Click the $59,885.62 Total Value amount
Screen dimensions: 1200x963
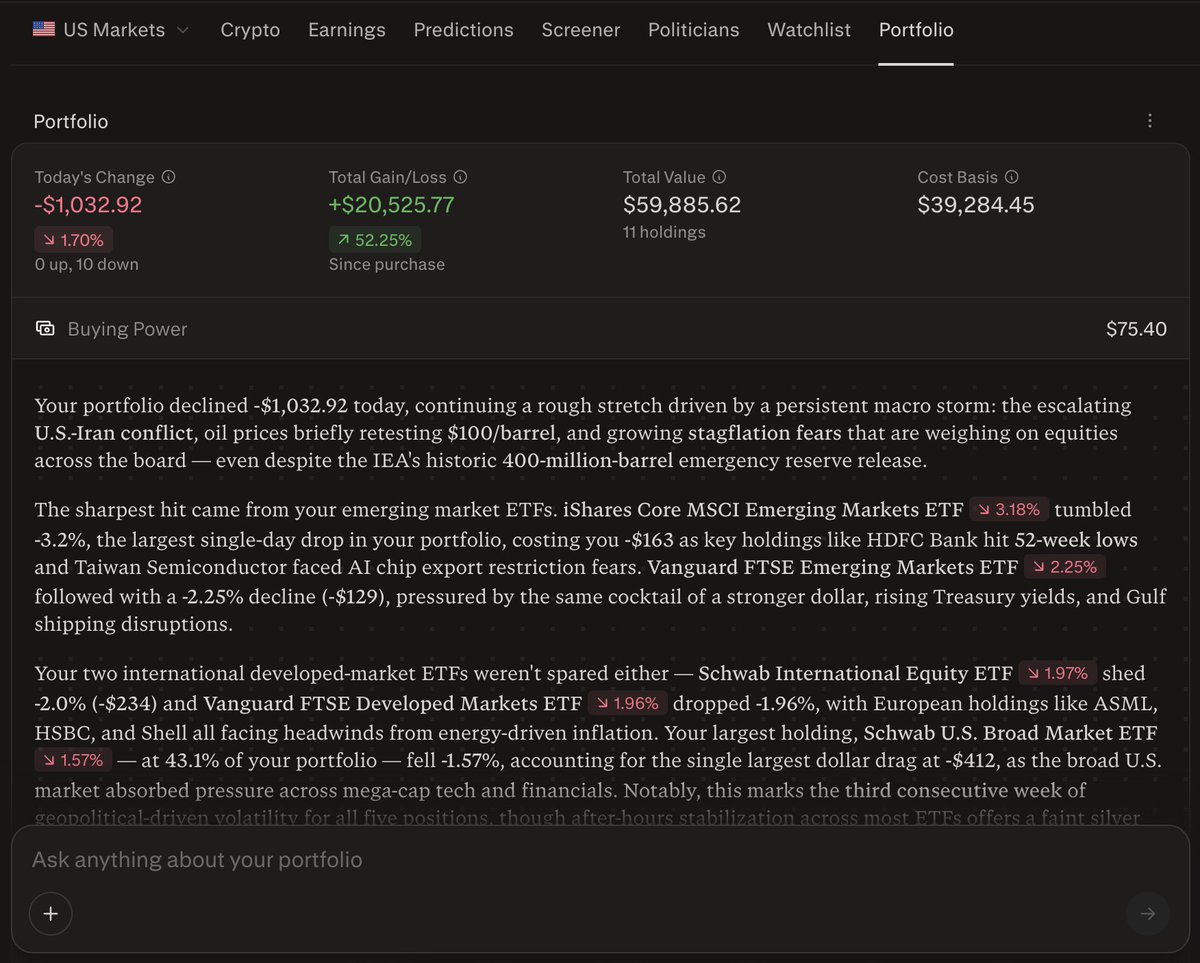(x=682, y=205)
